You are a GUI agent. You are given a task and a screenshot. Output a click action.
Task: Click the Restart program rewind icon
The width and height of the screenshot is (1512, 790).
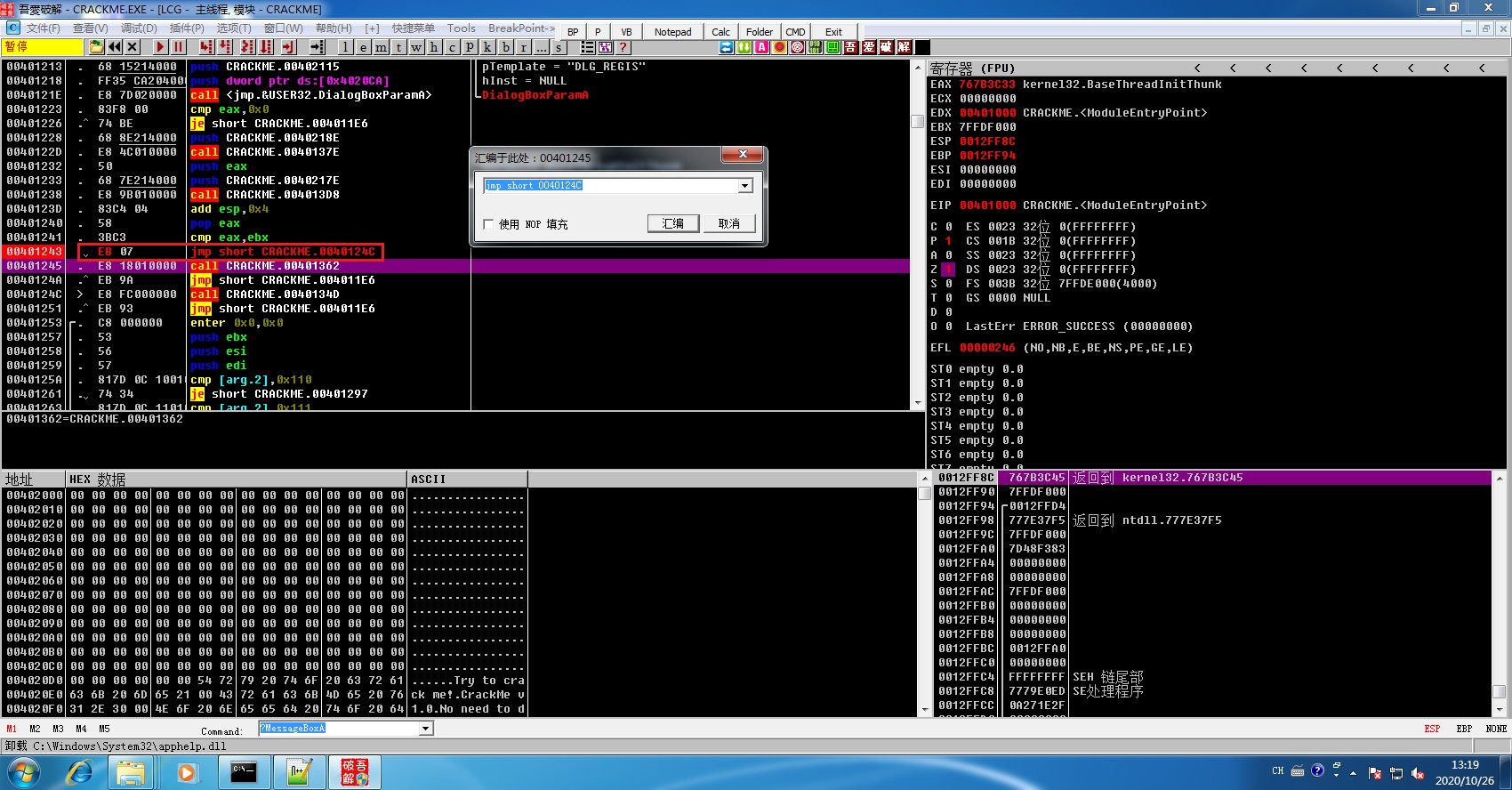[115, 47]
